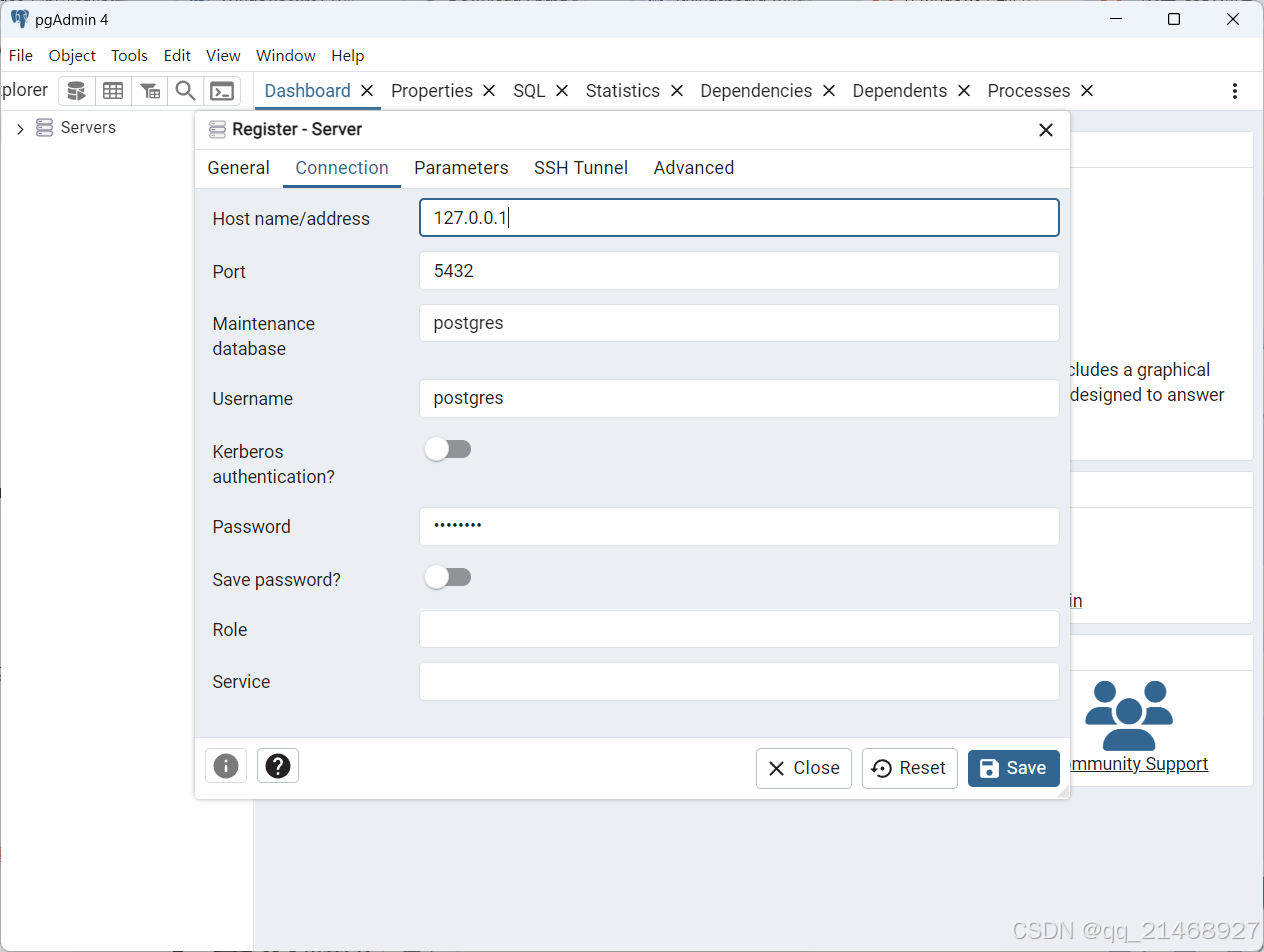Select the SQL tab
This screenshot has height=952, width=1264.
click(529, 91)
